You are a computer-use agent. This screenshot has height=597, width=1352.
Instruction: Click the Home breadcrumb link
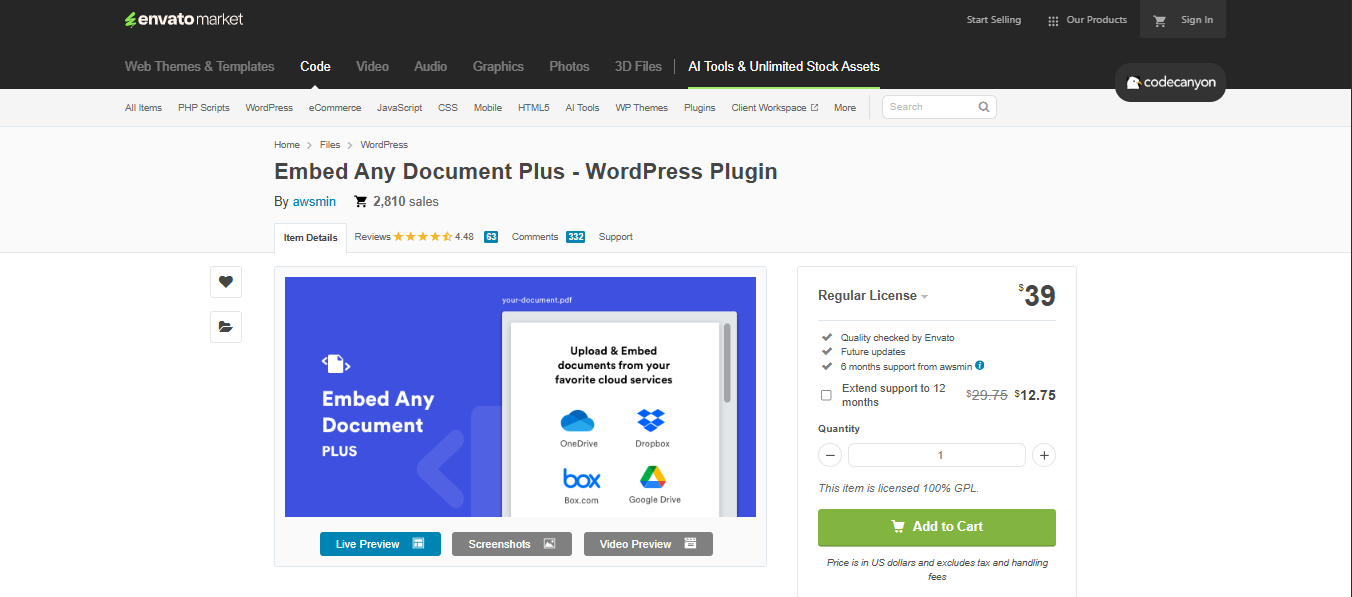click(287, 145)
